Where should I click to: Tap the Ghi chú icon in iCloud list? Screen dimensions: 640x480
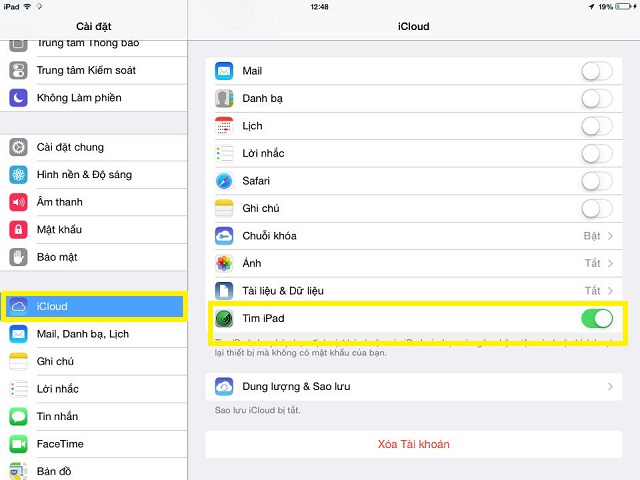[x=224, y=209]
